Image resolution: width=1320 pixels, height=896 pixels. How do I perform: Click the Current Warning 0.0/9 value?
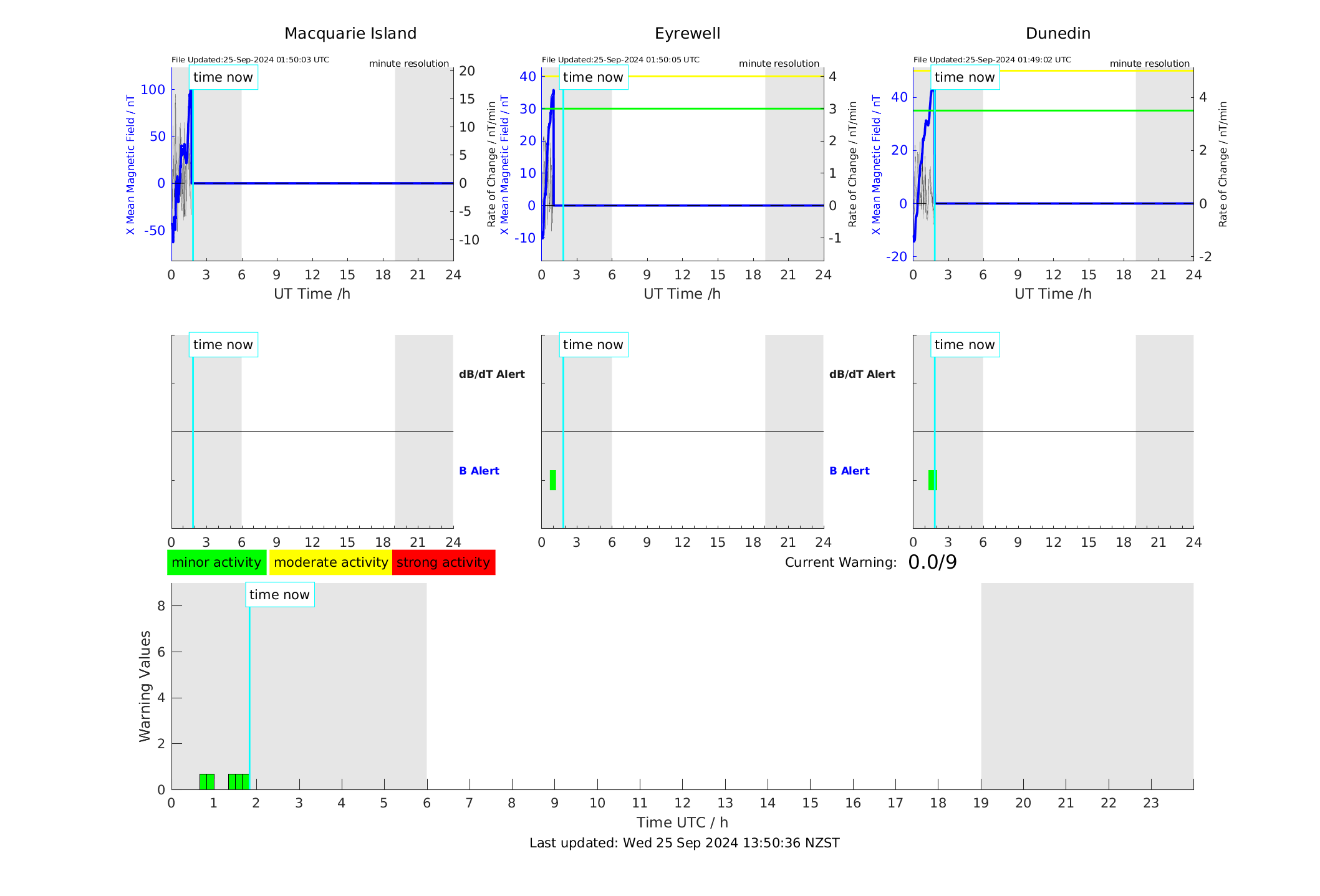pyautogui.click(x=932, y=562)
